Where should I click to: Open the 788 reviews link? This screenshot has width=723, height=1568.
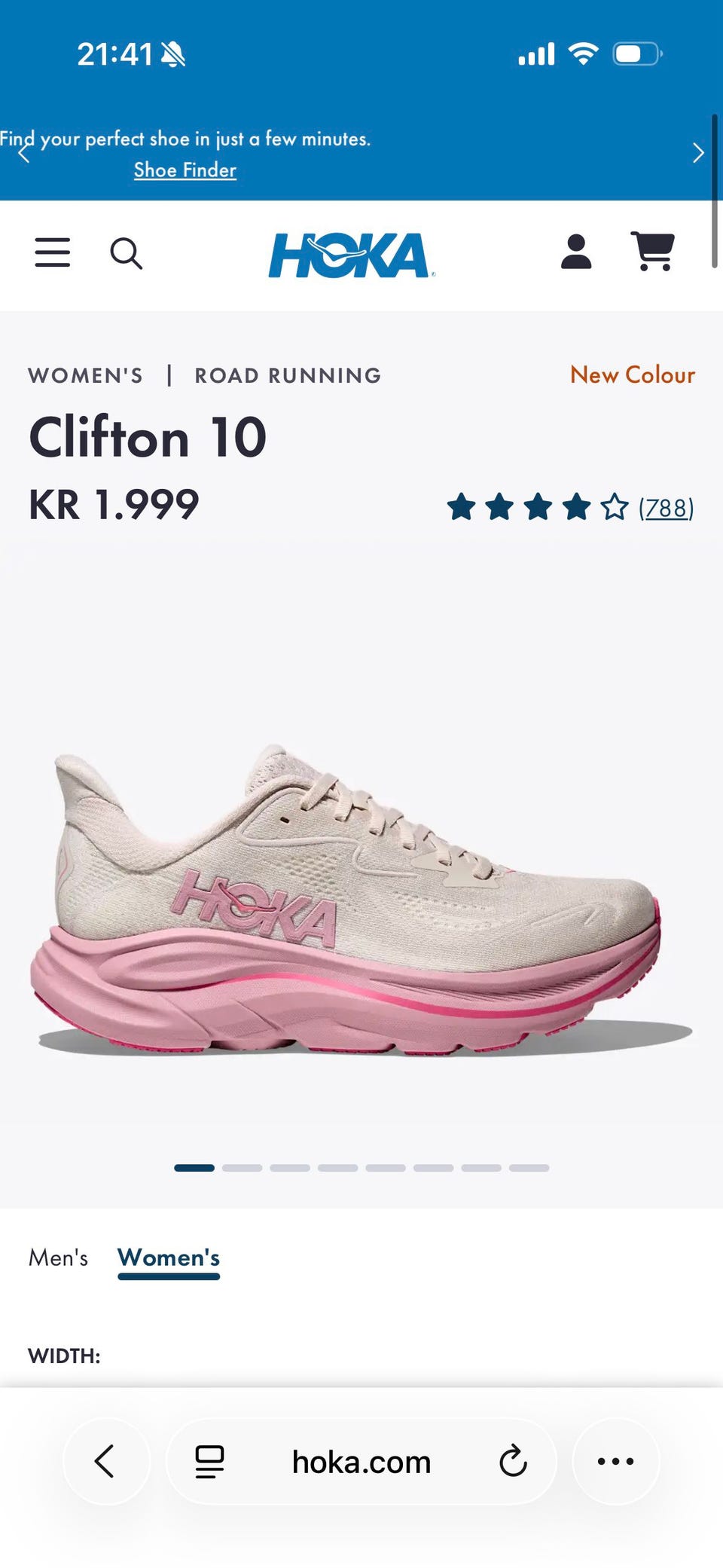(x=666, y=508)
